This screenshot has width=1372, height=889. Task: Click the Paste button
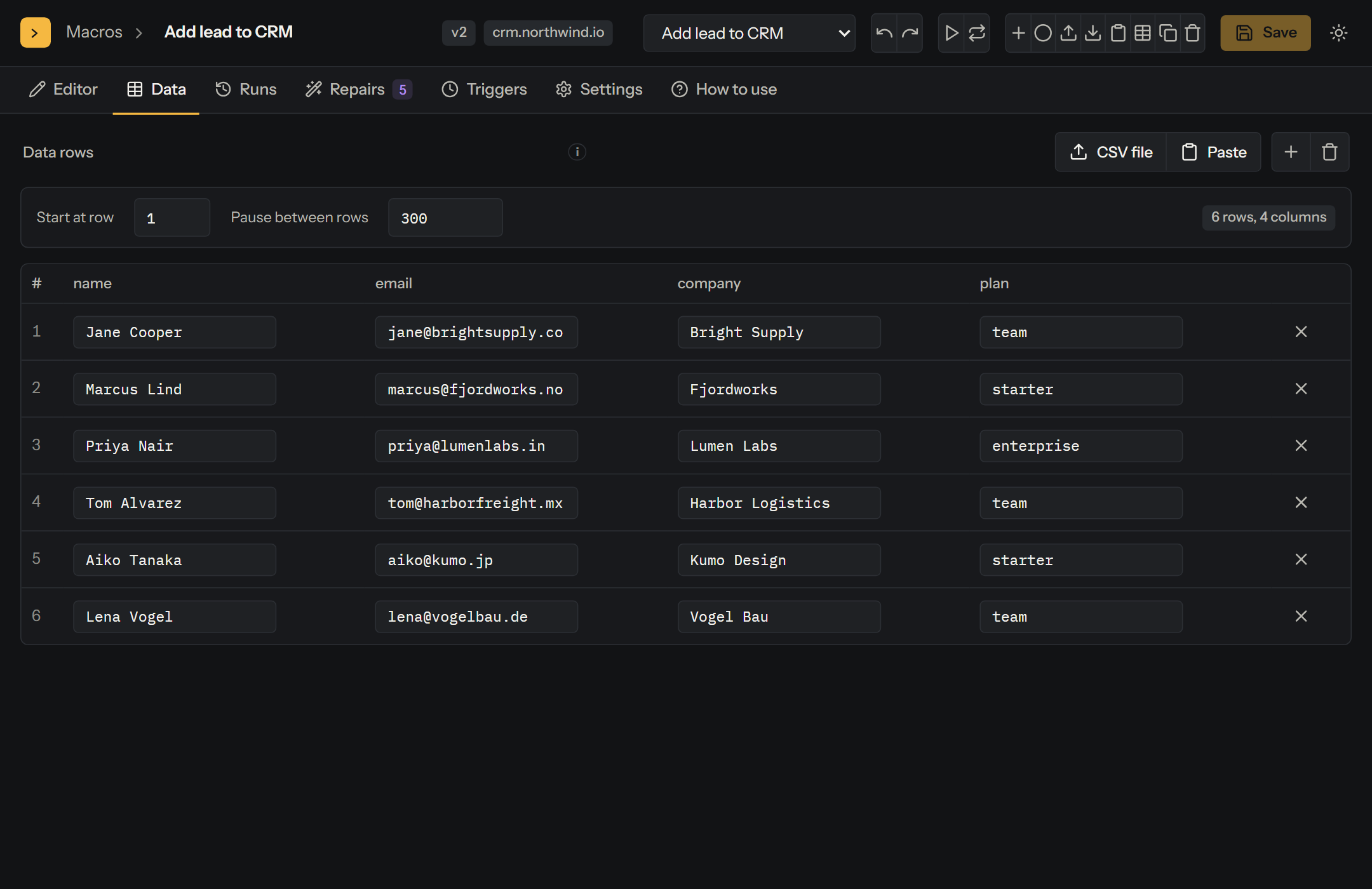[1214, 152]
